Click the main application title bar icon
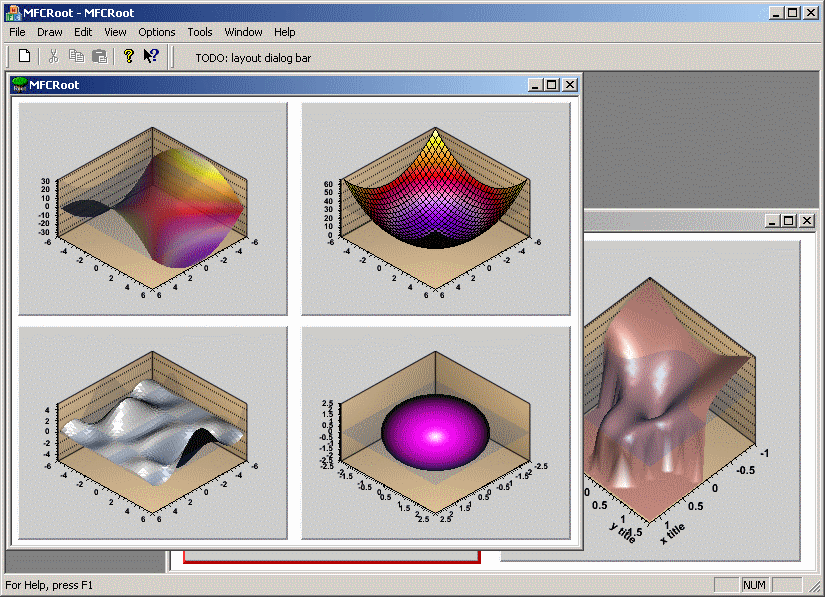825x597 pixels. point(13,13)
